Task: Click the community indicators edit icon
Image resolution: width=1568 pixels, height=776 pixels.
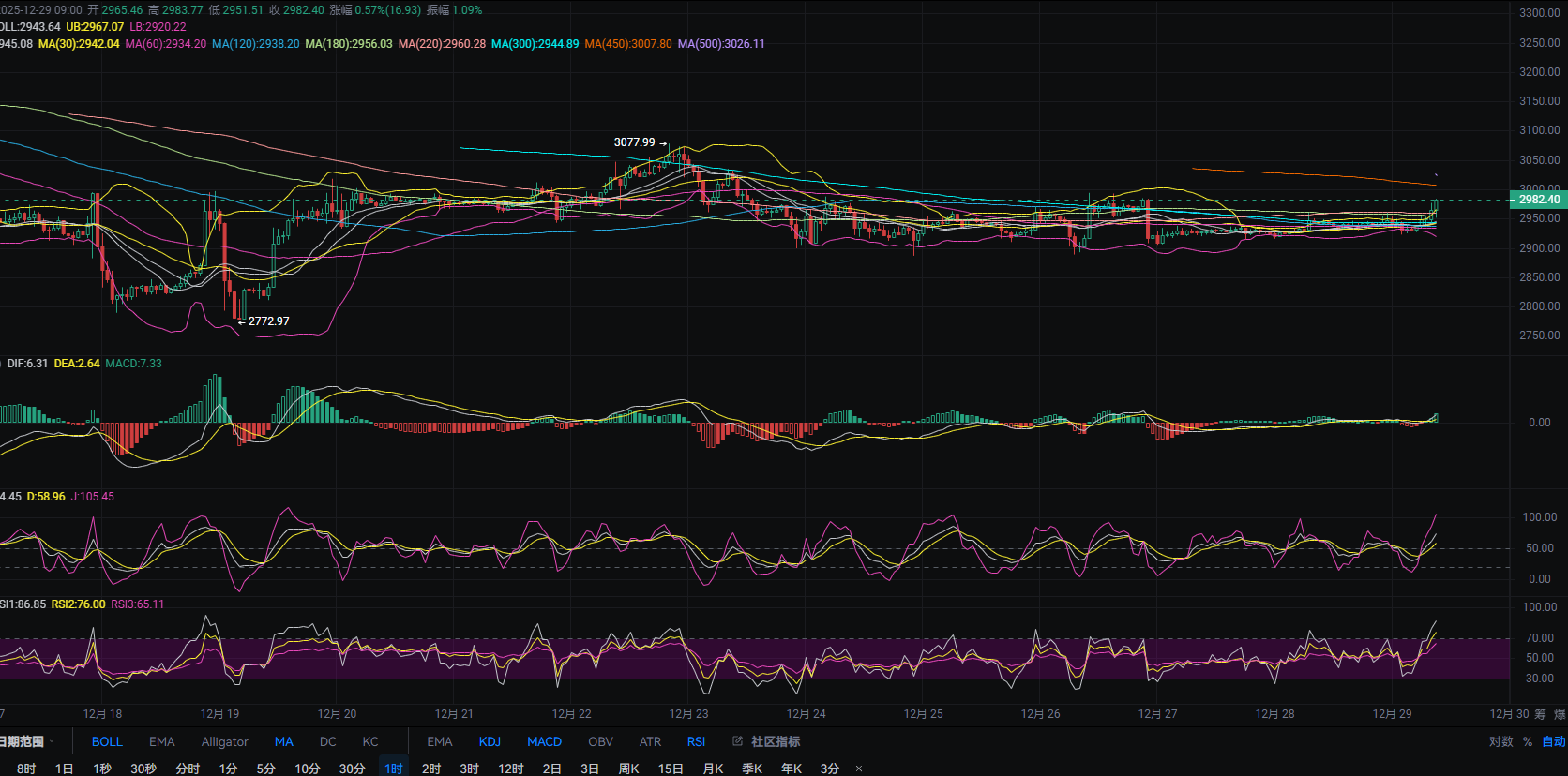Action: coord(737,741)
